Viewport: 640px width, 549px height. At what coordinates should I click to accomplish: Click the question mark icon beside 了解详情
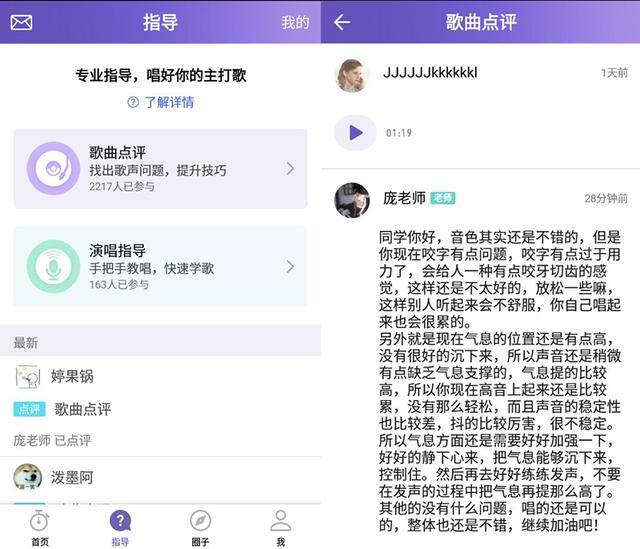[x=133, y=102]
